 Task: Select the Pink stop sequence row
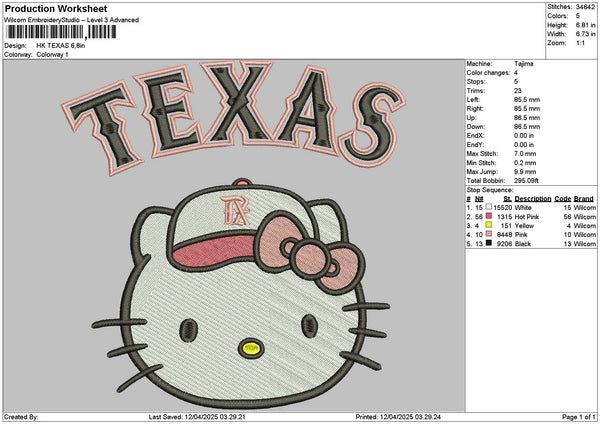[x=530, y=234]
